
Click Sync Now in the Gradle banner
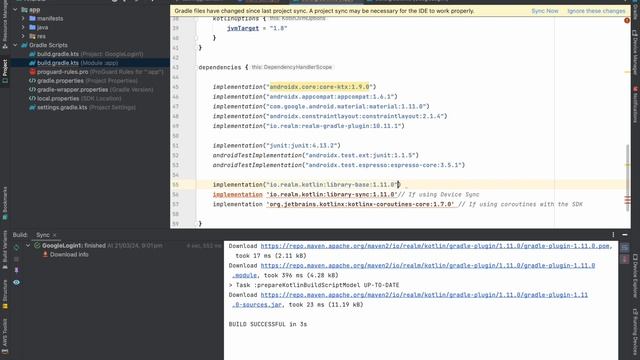[544, 11]
